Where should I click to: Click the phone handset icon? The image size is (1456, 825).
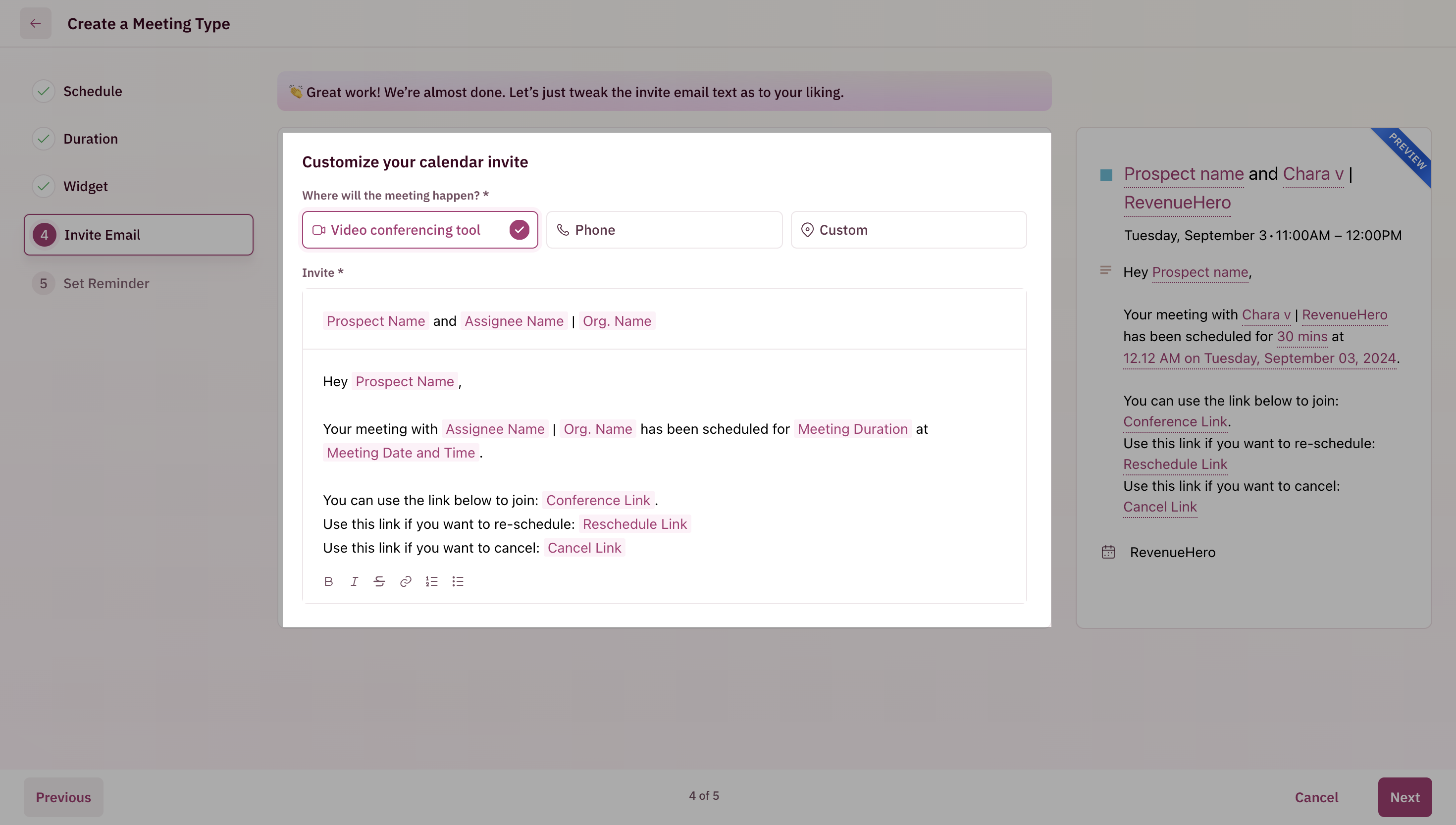[x=563, y=230]
